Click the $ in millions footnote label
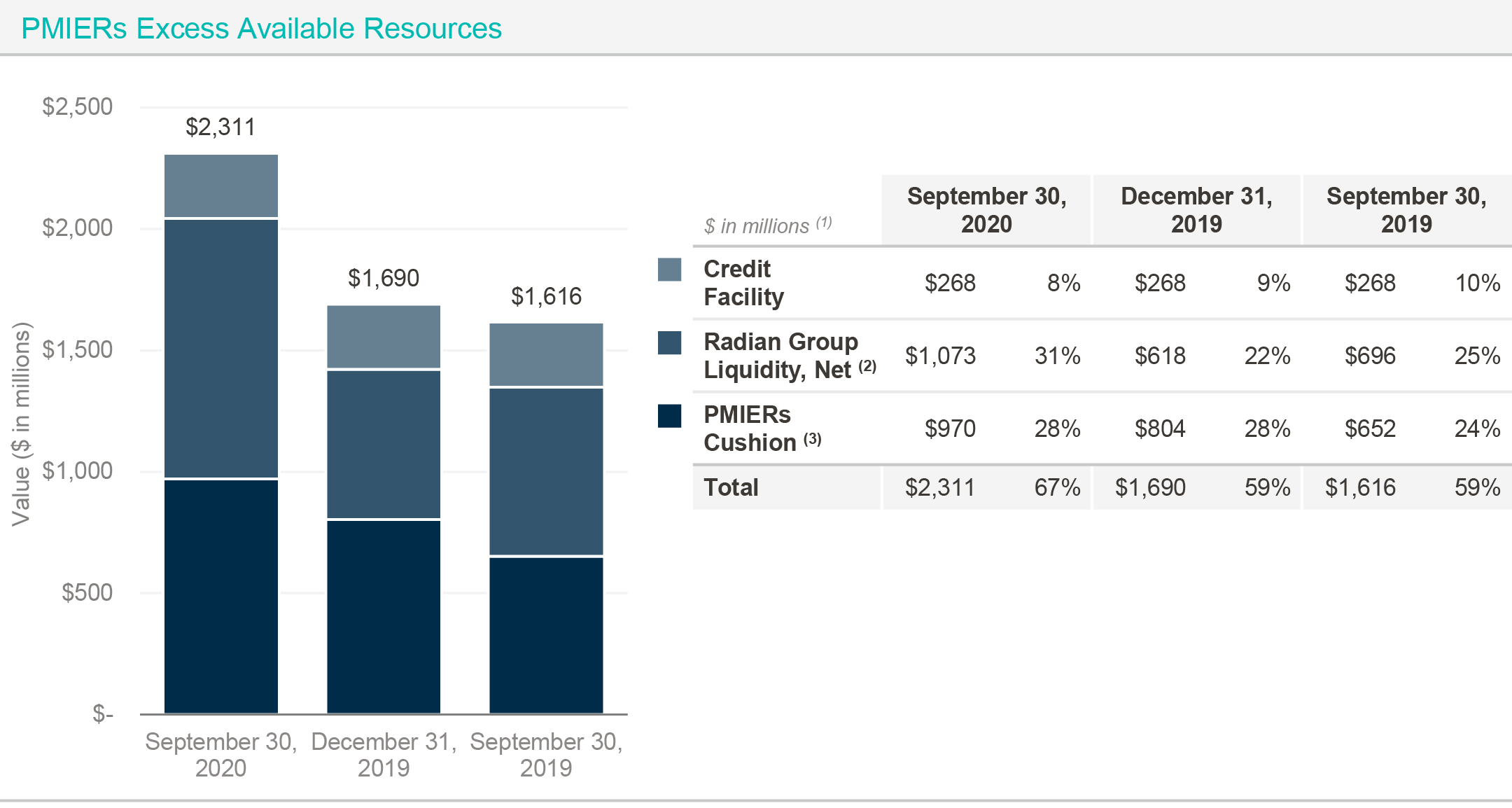Image resolution: width=1512 pixels, height=808 pixels. click(767, 225)
